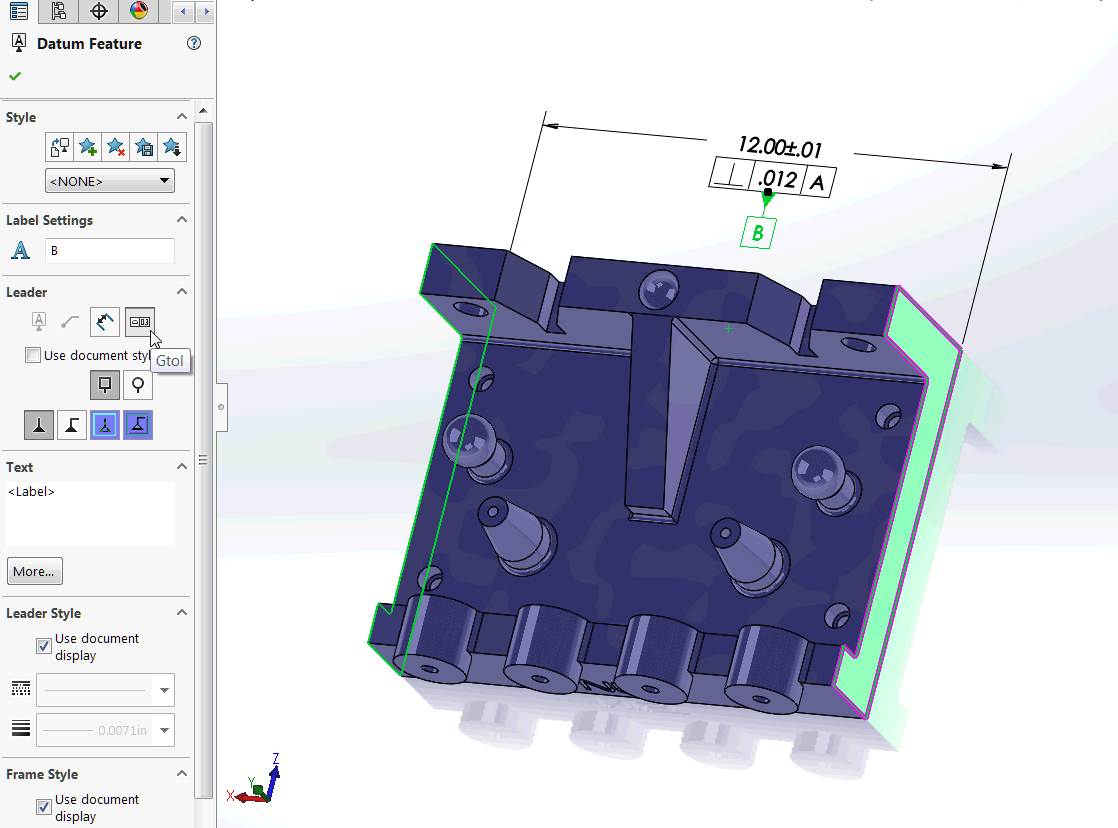Select the filled triangle attachment style
Image resolution: width=1118 pixels, height=828 pixels.
click(39, 424)
